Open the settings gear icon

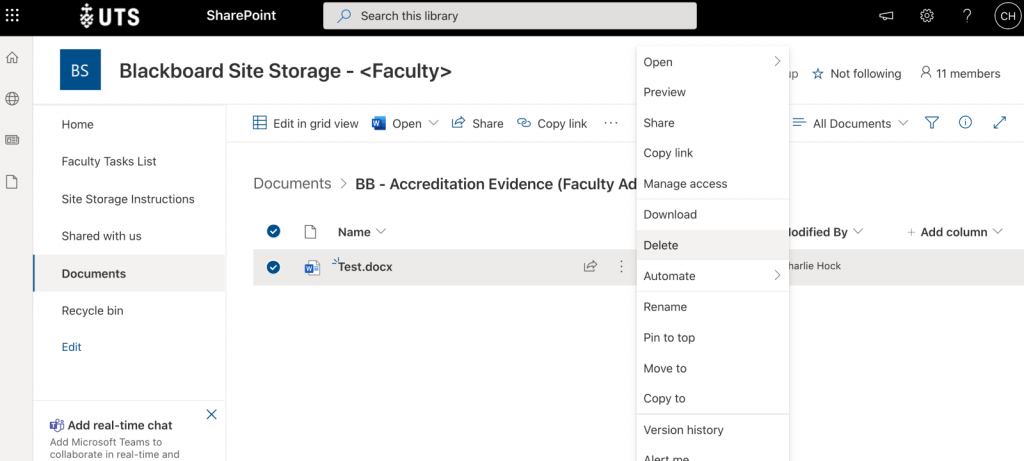point(926,16)
